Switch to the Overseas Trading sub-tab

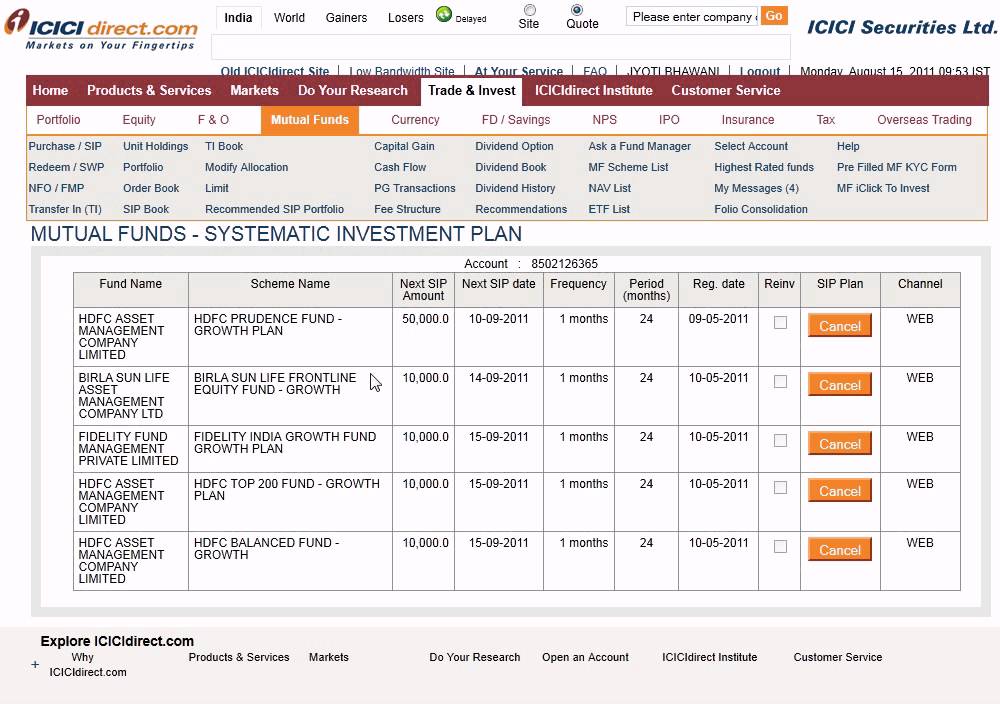[924, 120]
